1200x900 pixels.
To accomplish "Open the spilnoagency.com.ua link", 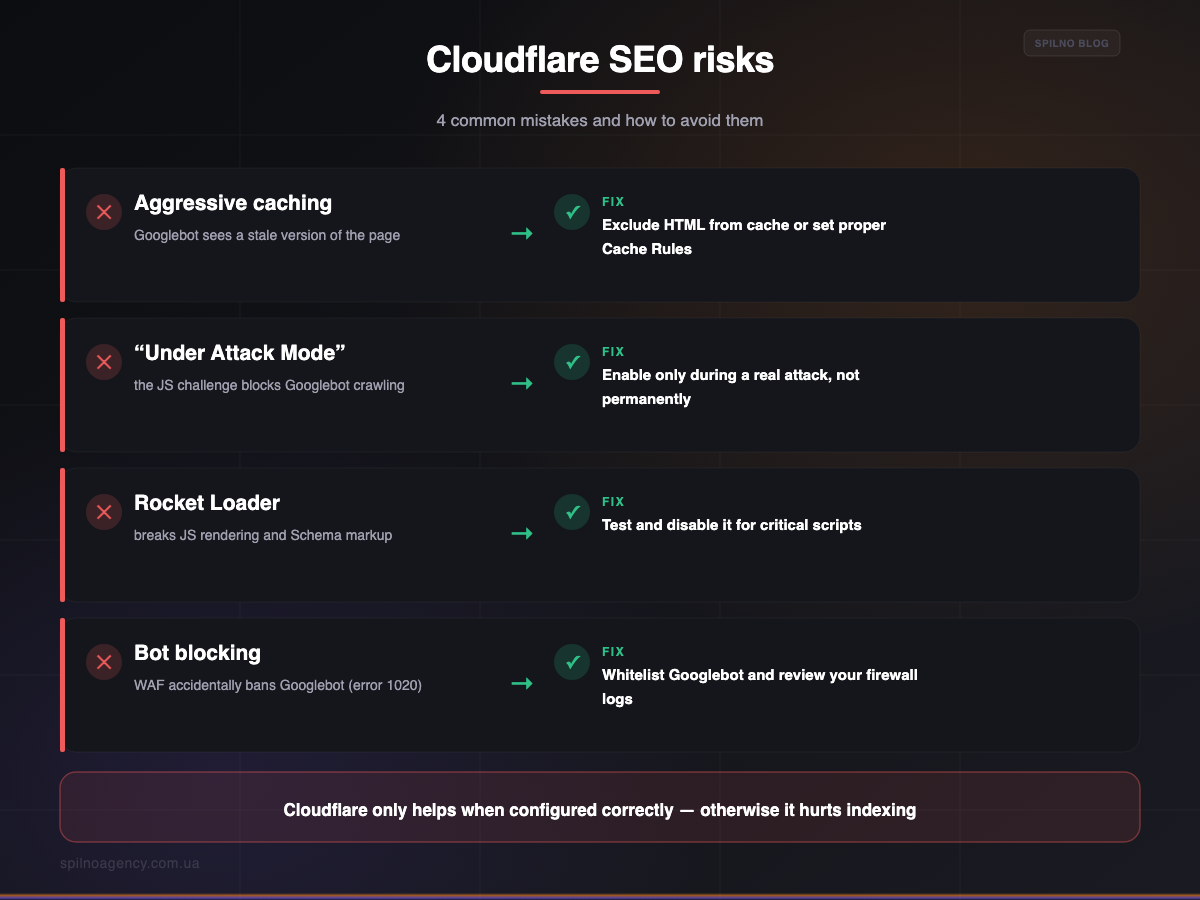I will tap(129, 862).
